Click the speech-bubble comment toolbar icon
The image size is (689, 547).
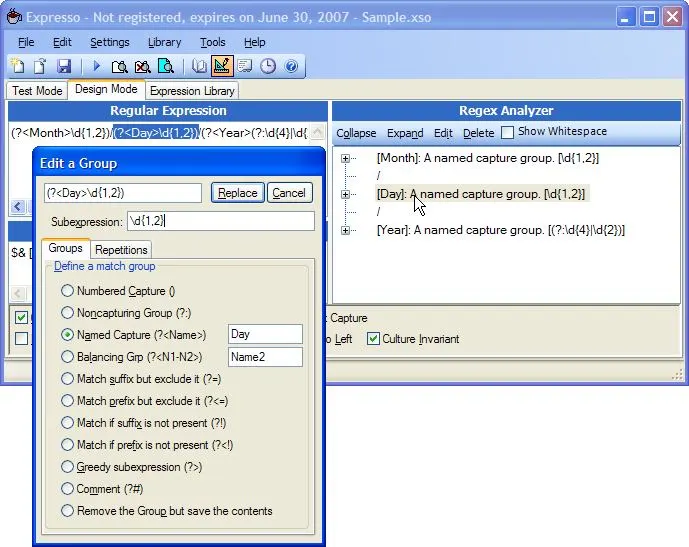[x=245, y=66]
